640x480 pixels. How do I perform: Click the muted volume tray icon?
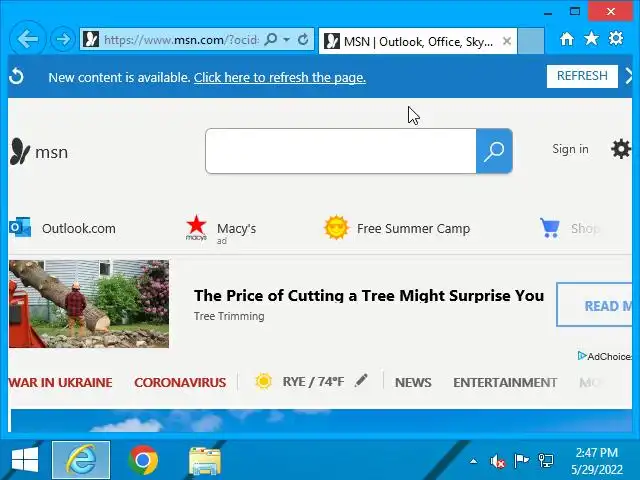497,461
